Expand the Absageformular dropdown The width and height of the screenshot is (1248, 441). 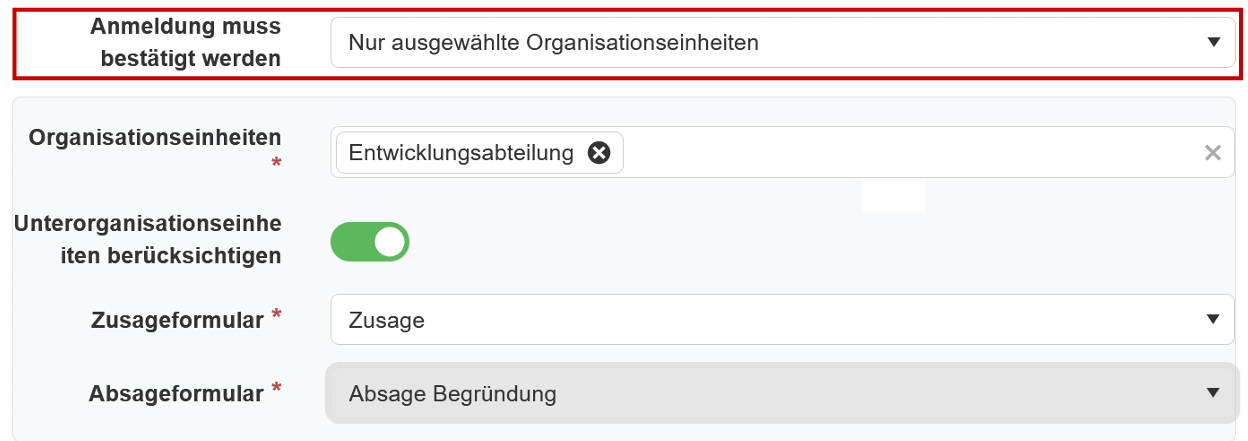tap(782, 393)
